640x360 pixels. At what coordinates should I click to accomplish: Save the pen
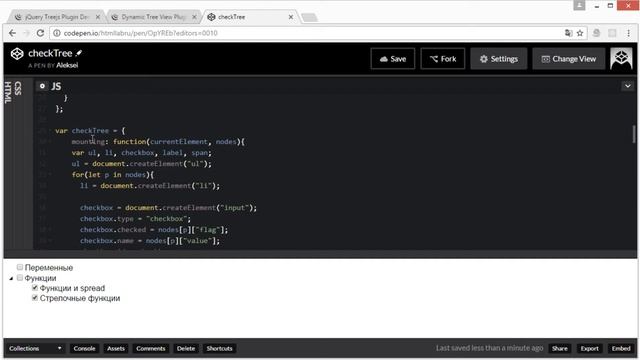393,59
